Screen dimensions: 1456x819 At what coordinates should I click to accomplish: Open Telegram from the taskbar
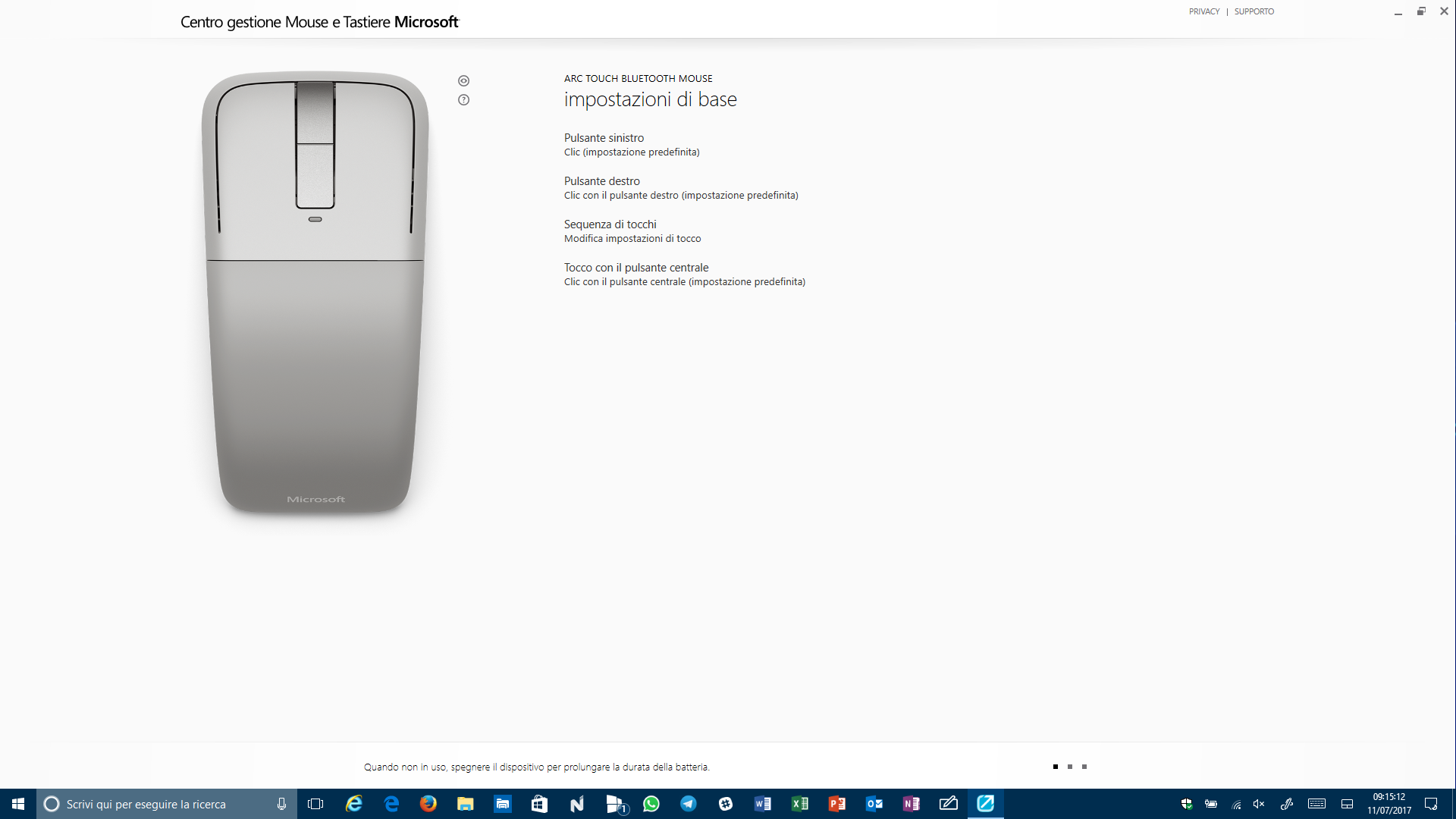coord(689,804)
